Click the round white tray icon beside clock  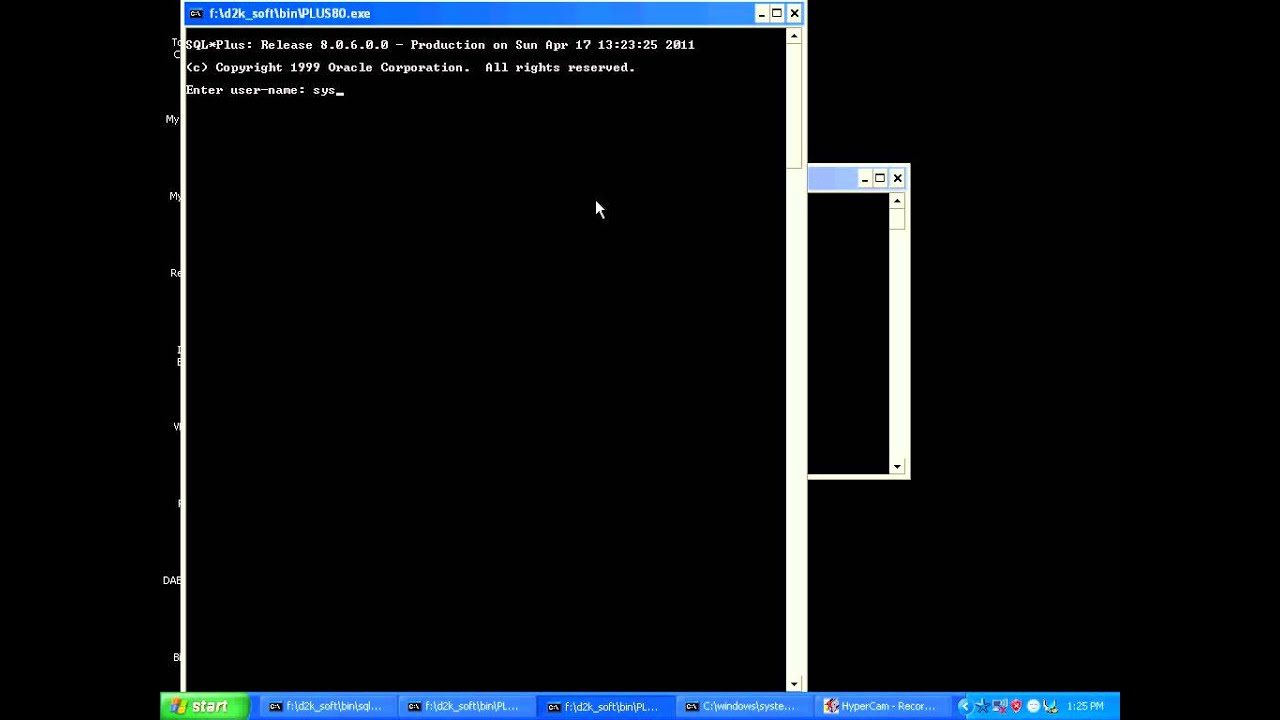pyautogui.click(x=1033, y=706)
